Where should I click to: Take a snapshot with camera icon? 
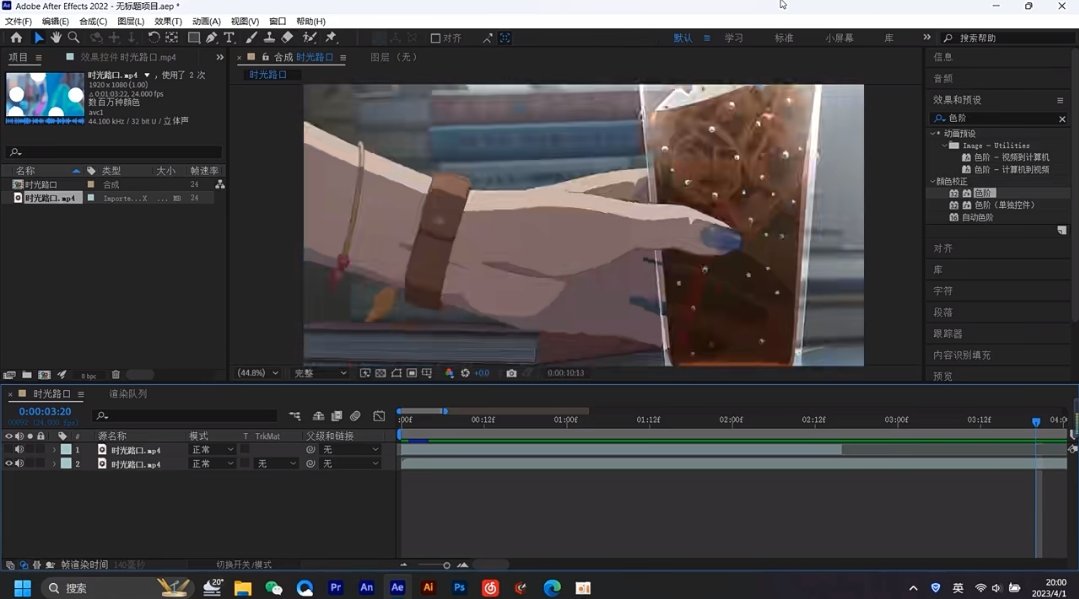coord(511,373)
